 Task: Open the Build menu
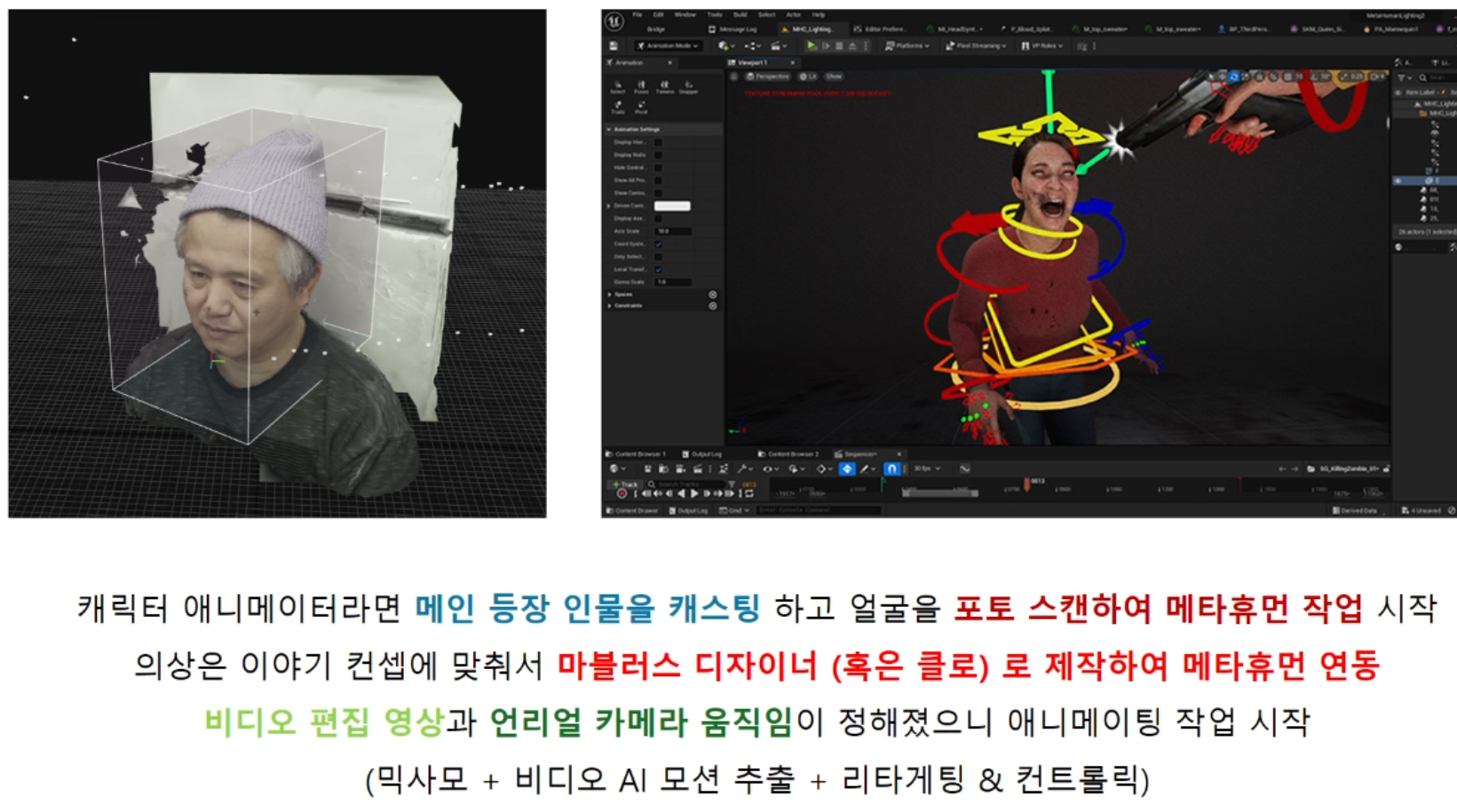740,15
